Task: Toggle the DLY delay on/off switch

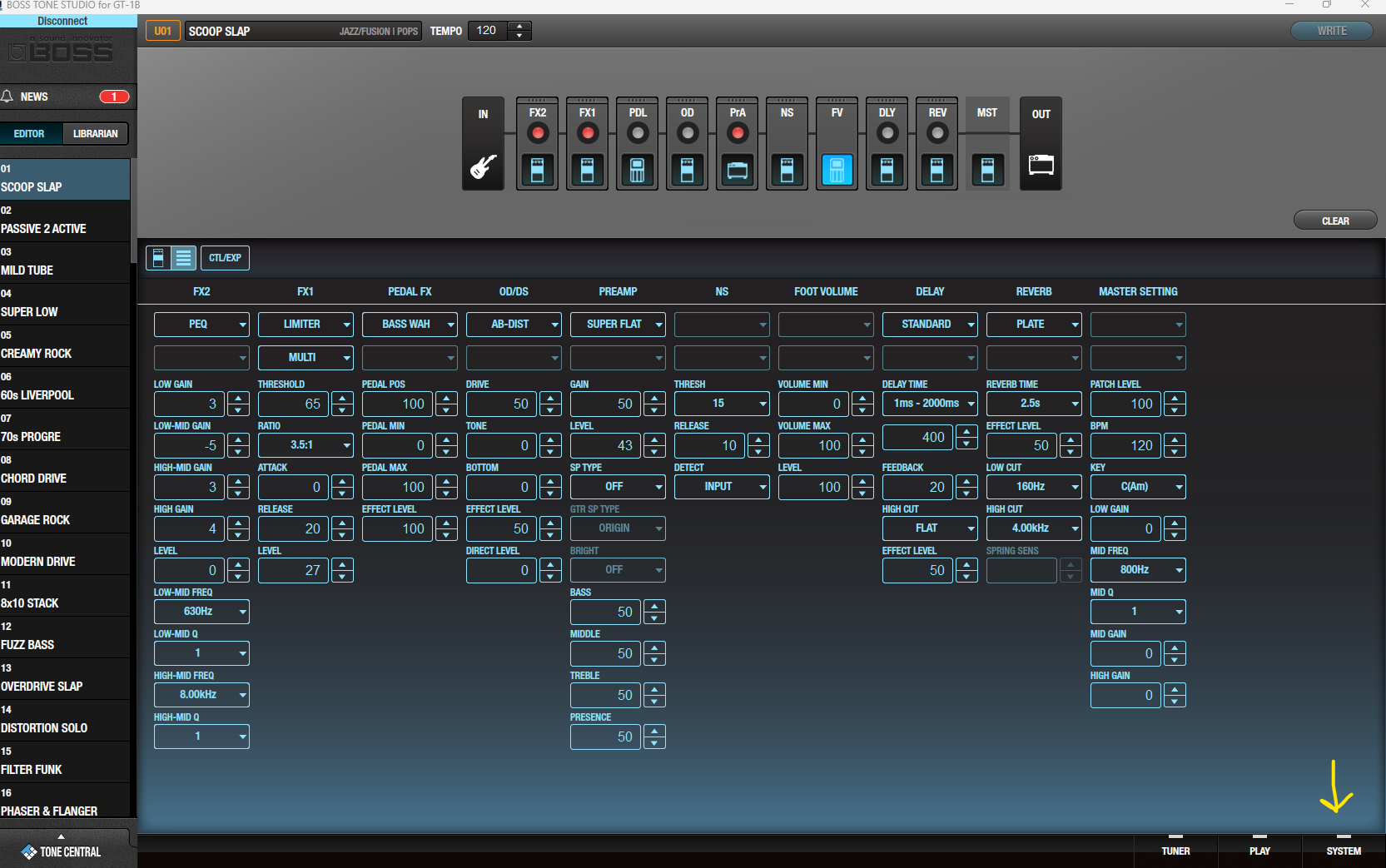Action: 887,133
